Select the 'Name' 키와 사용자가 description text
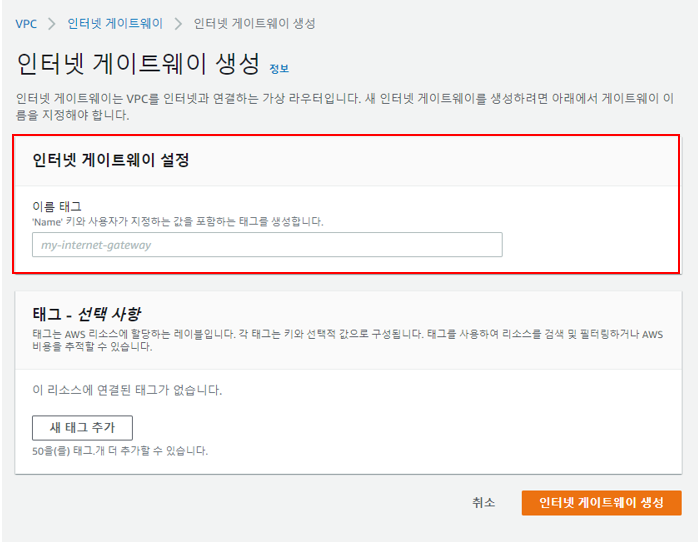Viewport: 698px width, 542px height. 178,222
